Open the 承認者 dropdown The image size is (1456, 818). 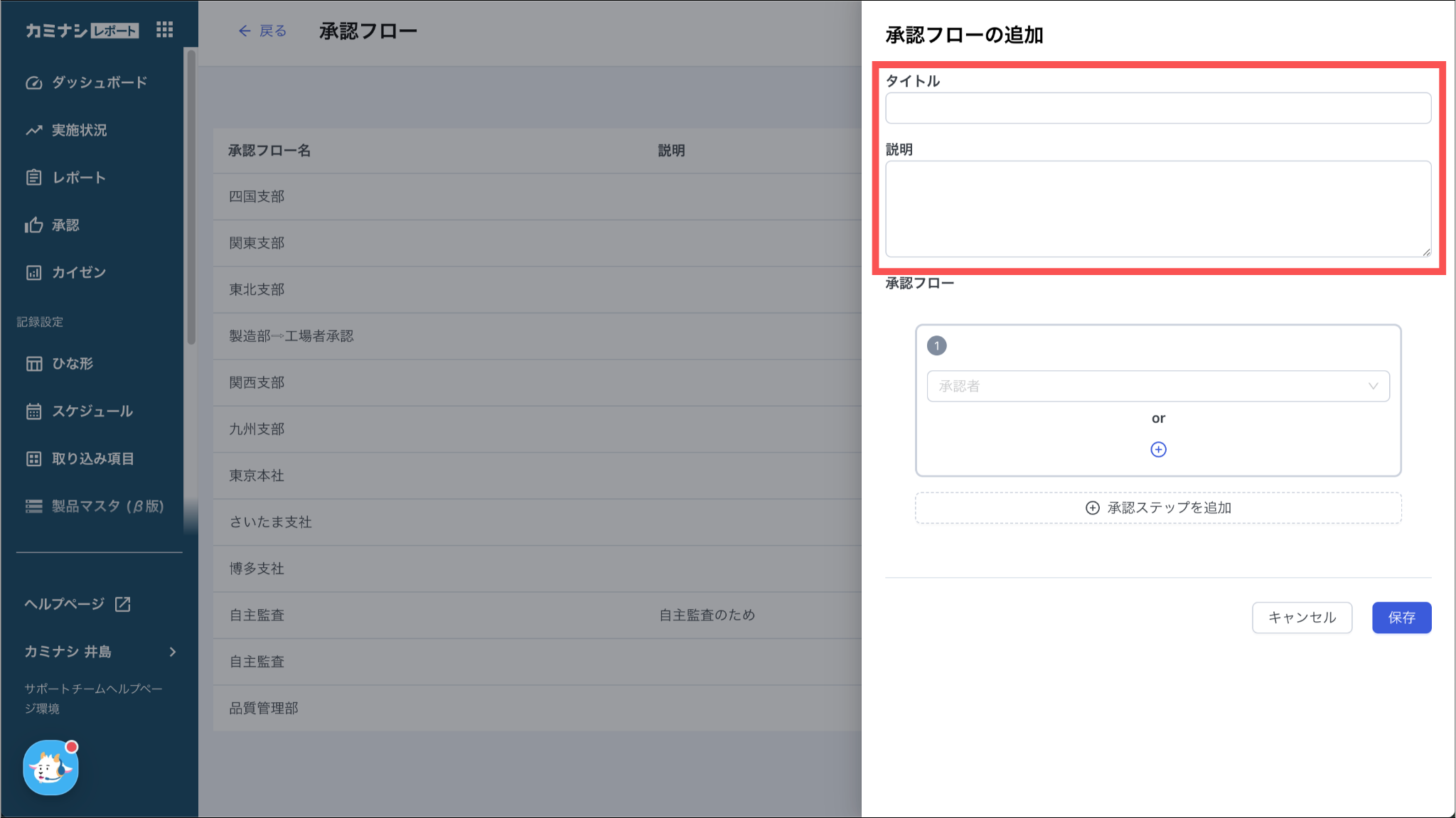coord(1157,386)
